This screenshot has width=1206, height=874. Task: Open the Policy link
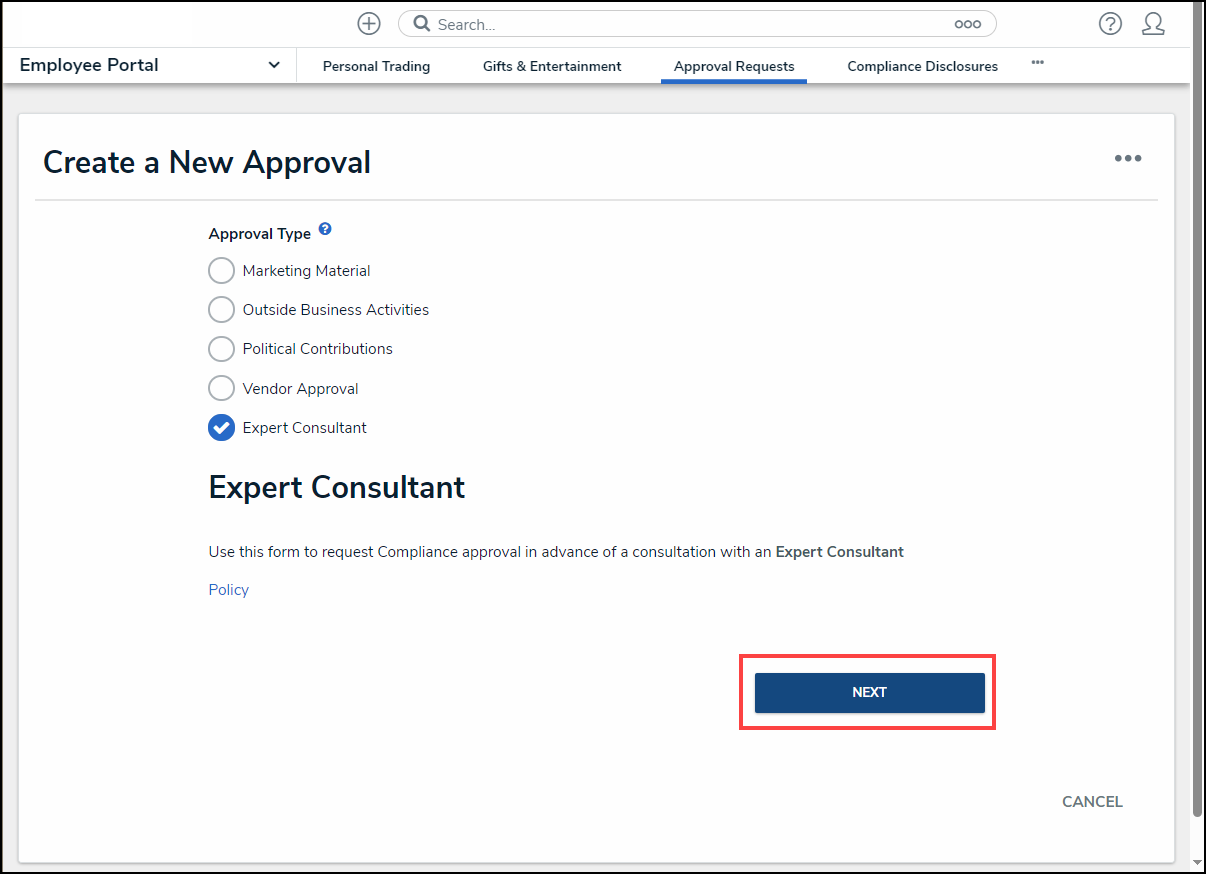229,590
